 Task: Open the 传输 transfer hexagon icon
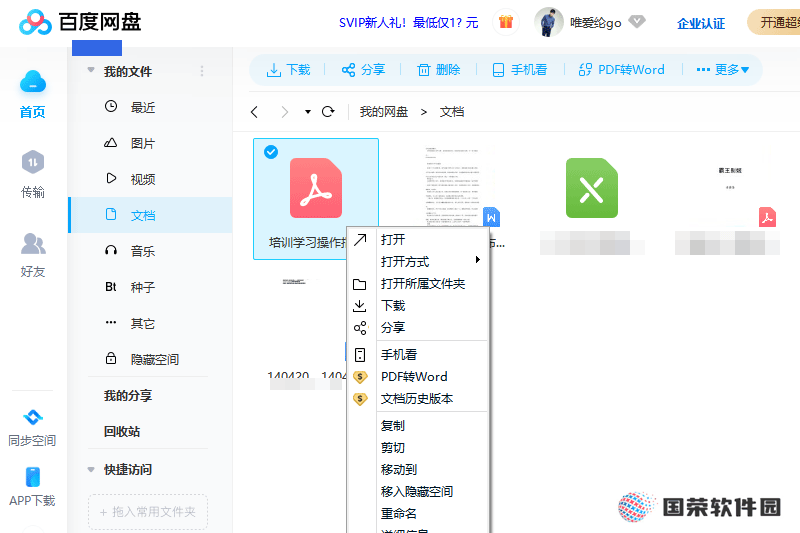(x=33, y=162)
